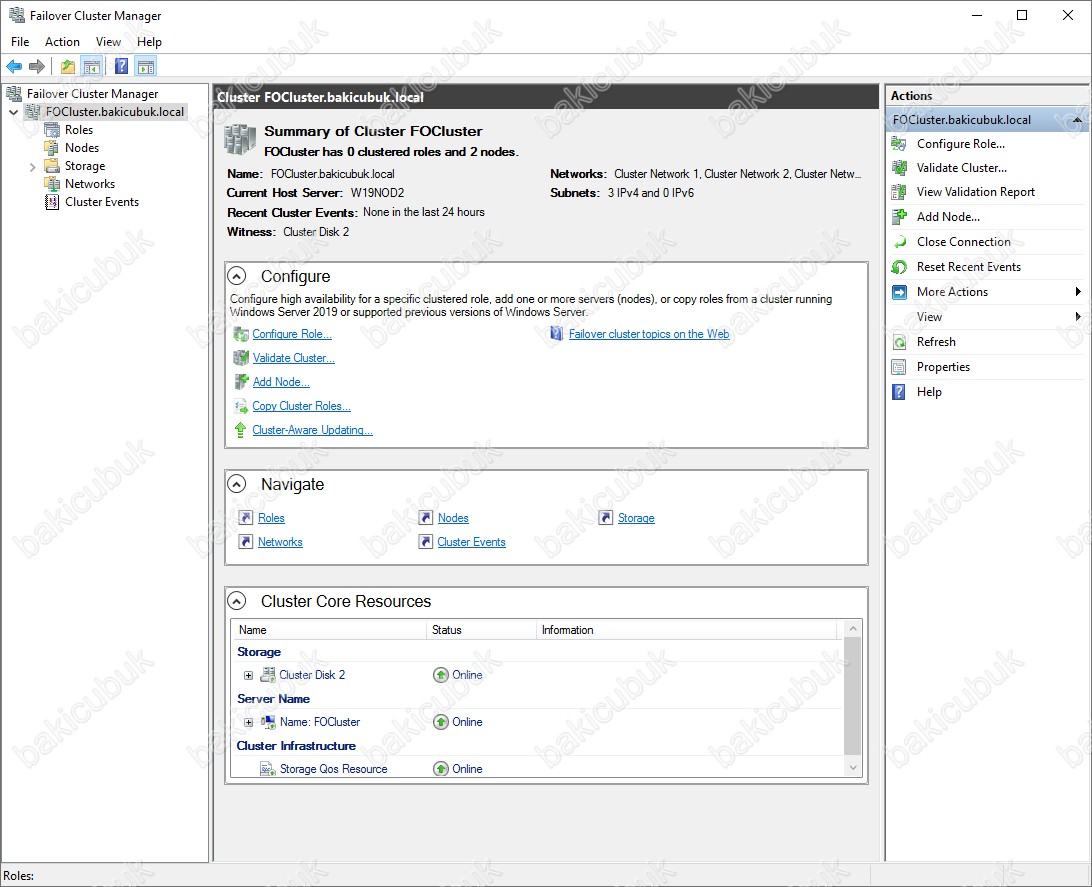Click the Forward arrow toolbar icon

36,67
